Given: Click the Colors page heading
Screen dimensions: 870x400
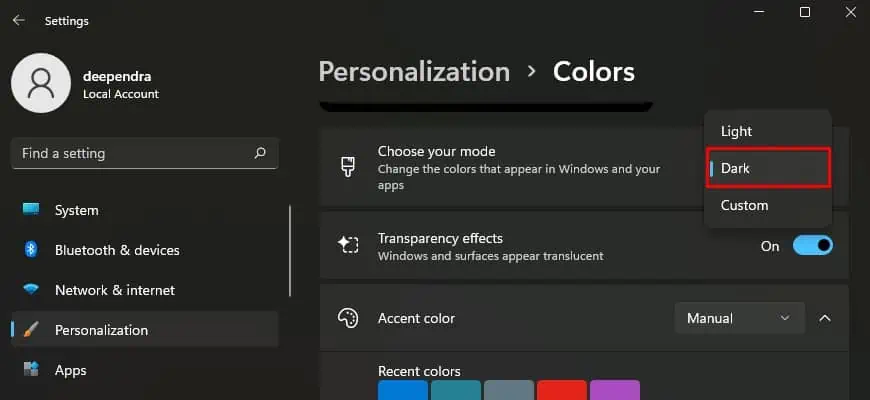Looking at the screenshot, I should click(x=594, y=72).
